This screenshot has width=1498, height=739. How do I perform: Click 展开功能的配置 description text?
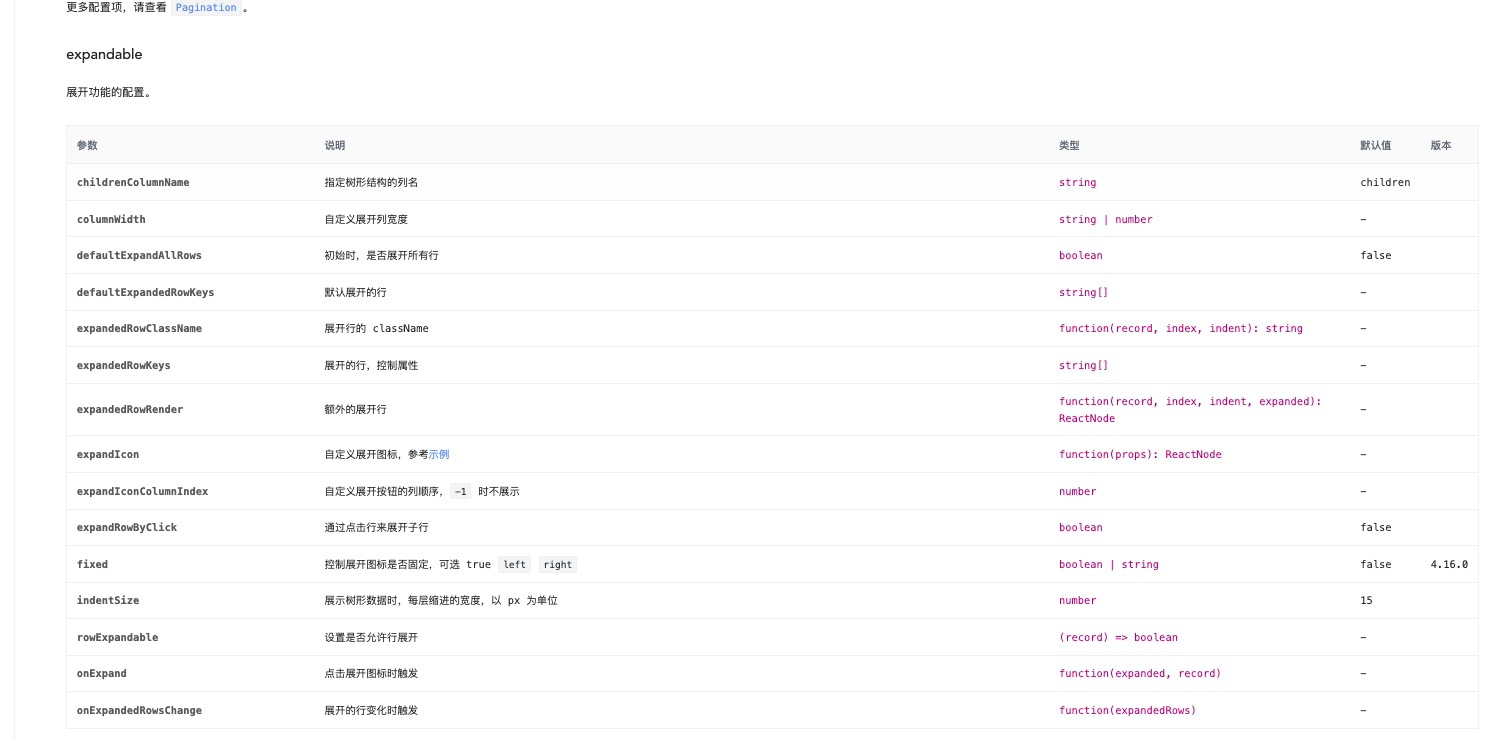[109, 92]
